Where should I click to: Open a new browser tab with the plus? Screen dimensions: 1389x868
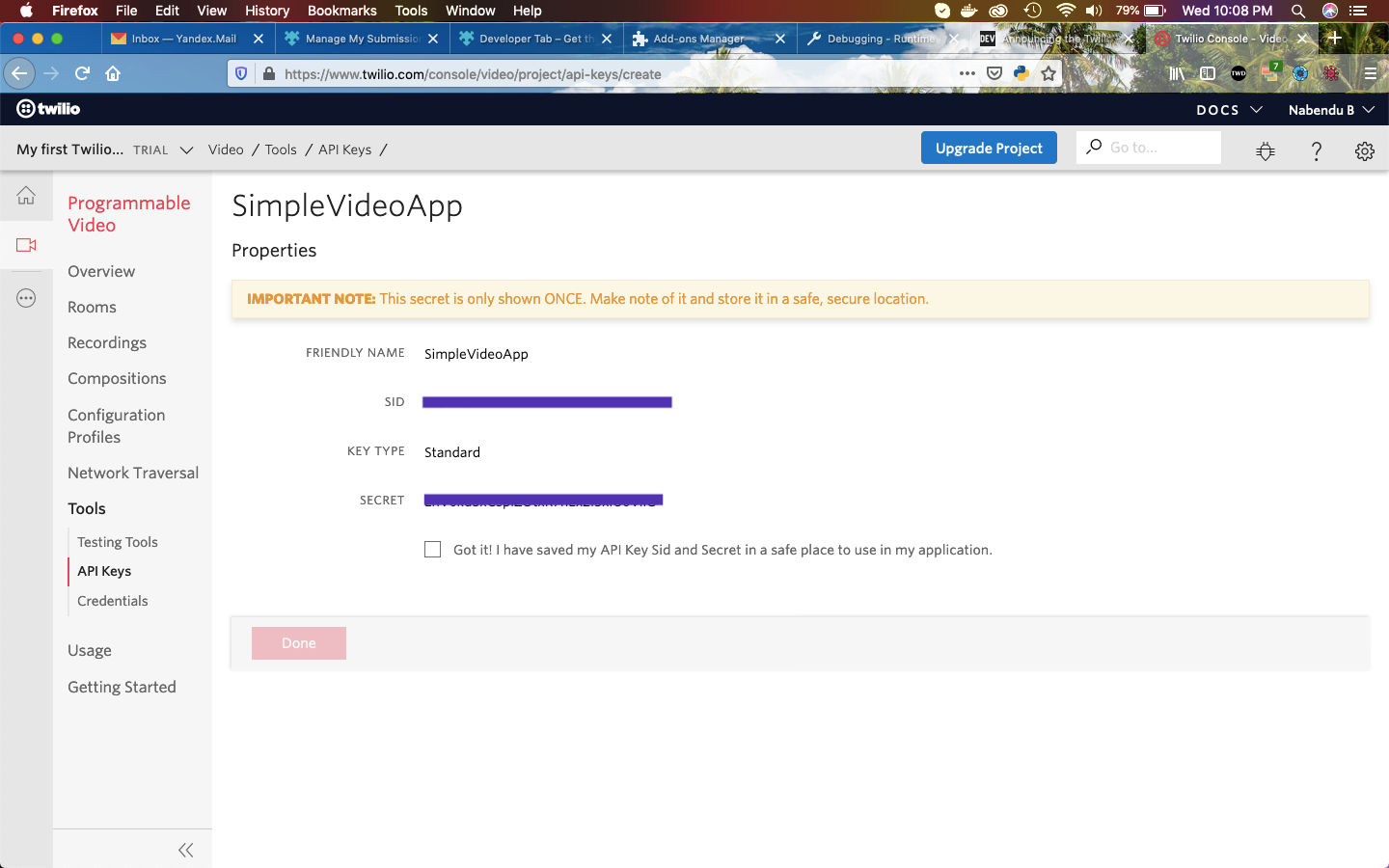pyautogui.click(x=1335, y=39)
